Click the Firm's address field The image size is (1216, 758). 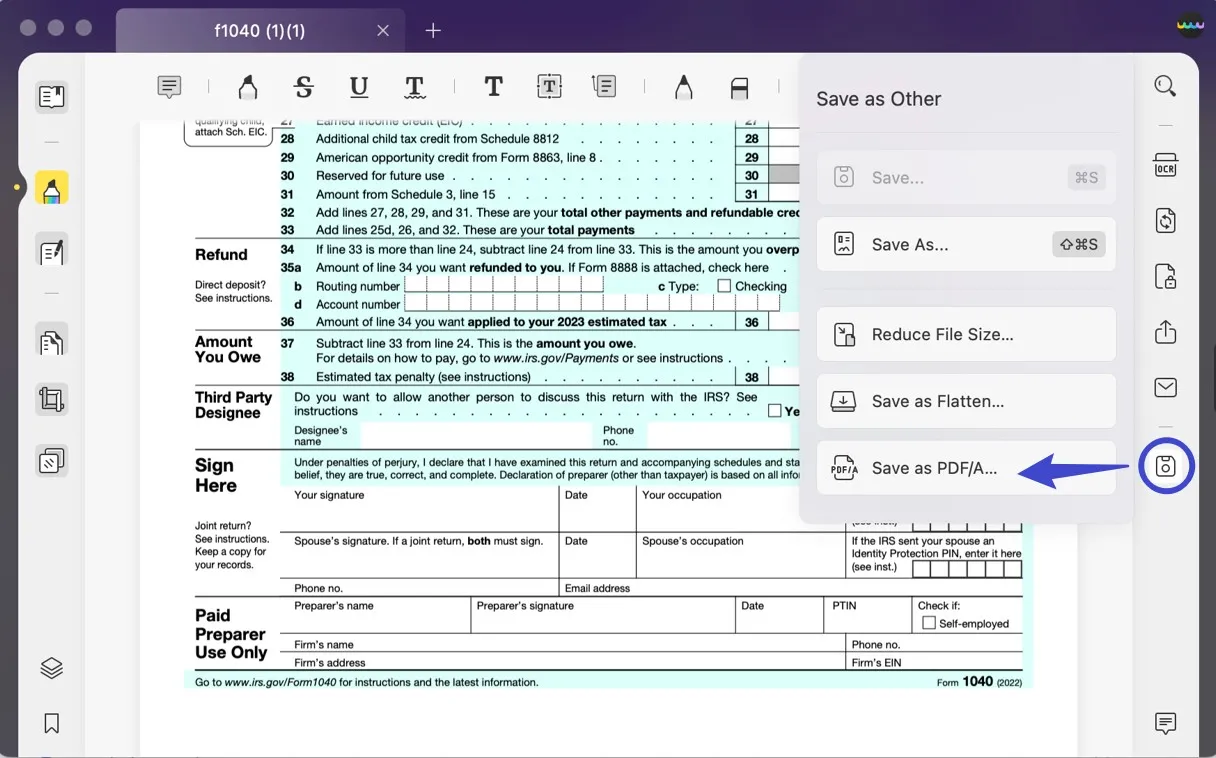coord(563,662)
